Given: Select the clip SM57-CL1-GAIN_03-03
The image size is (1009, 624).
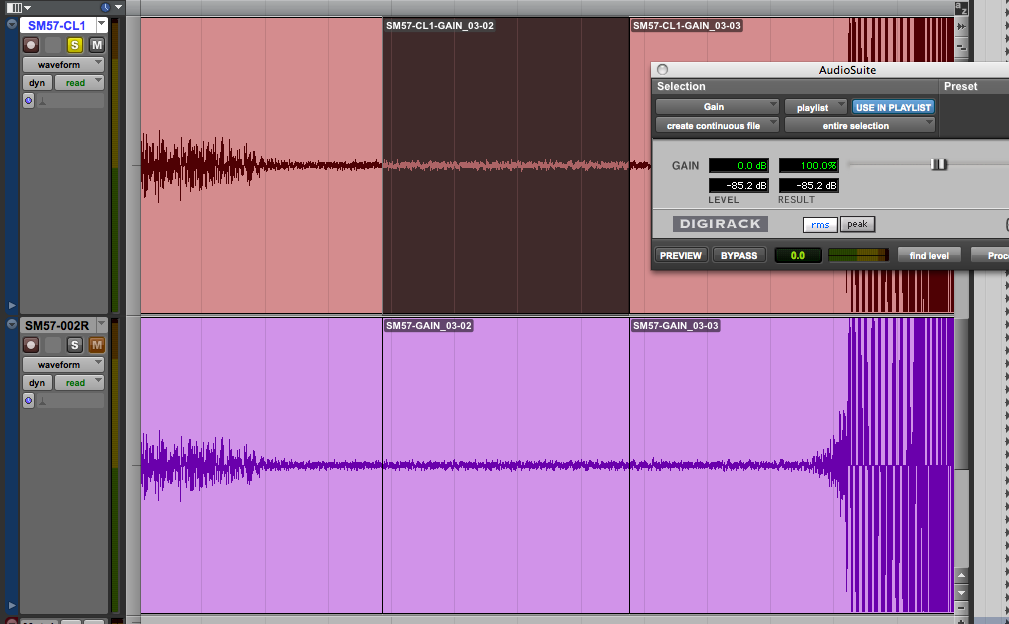Looking at the screenshot, I should pyautogui.click(x=687, y=26).
